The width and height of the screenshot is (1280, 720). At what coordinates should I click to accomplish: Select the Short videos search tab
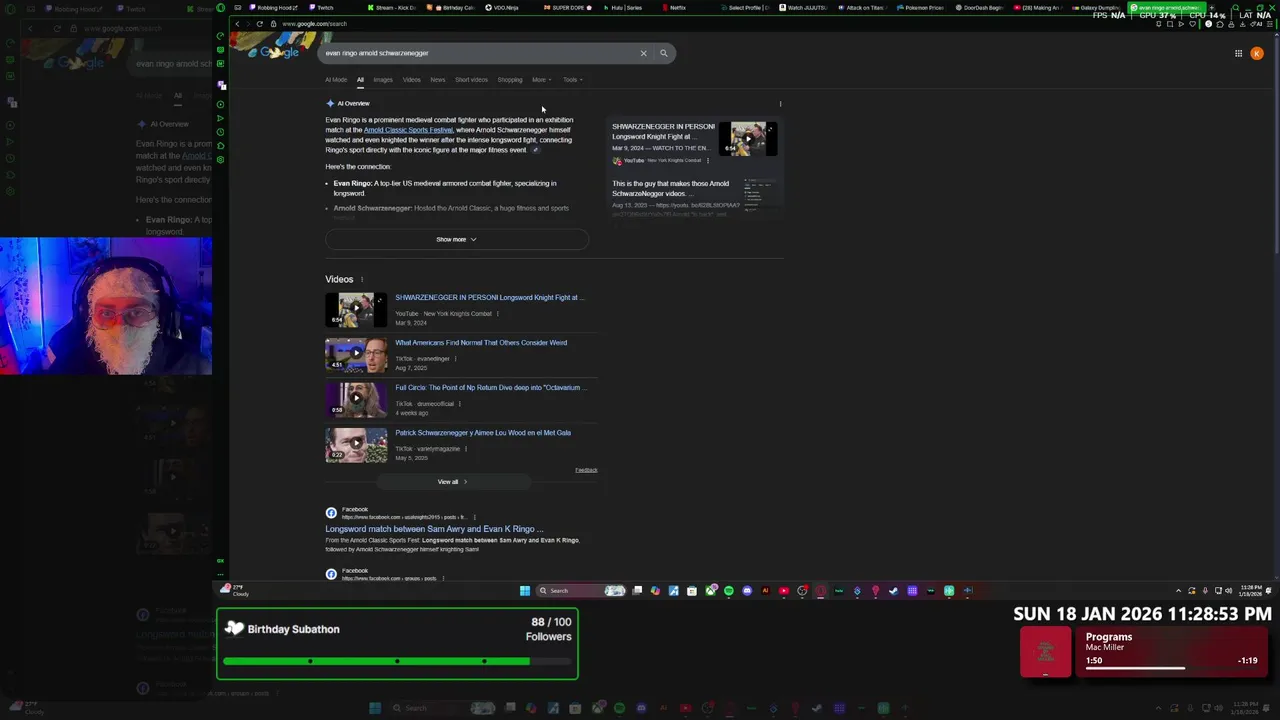[471, 80]
